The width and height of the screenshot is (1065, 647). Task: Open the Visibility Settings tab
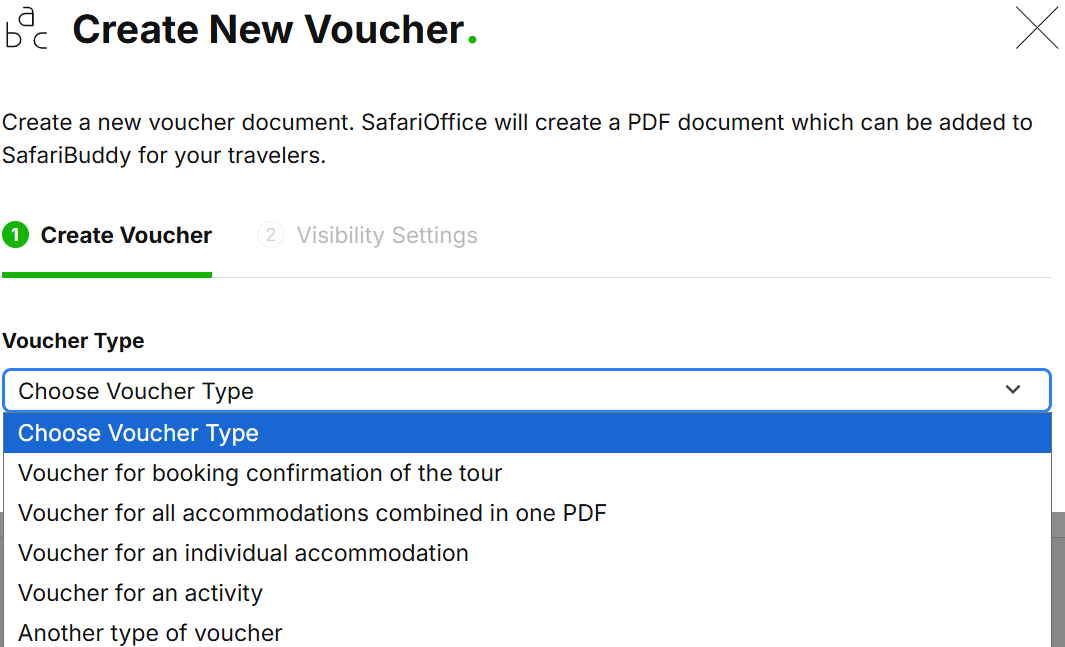point(387,236)
